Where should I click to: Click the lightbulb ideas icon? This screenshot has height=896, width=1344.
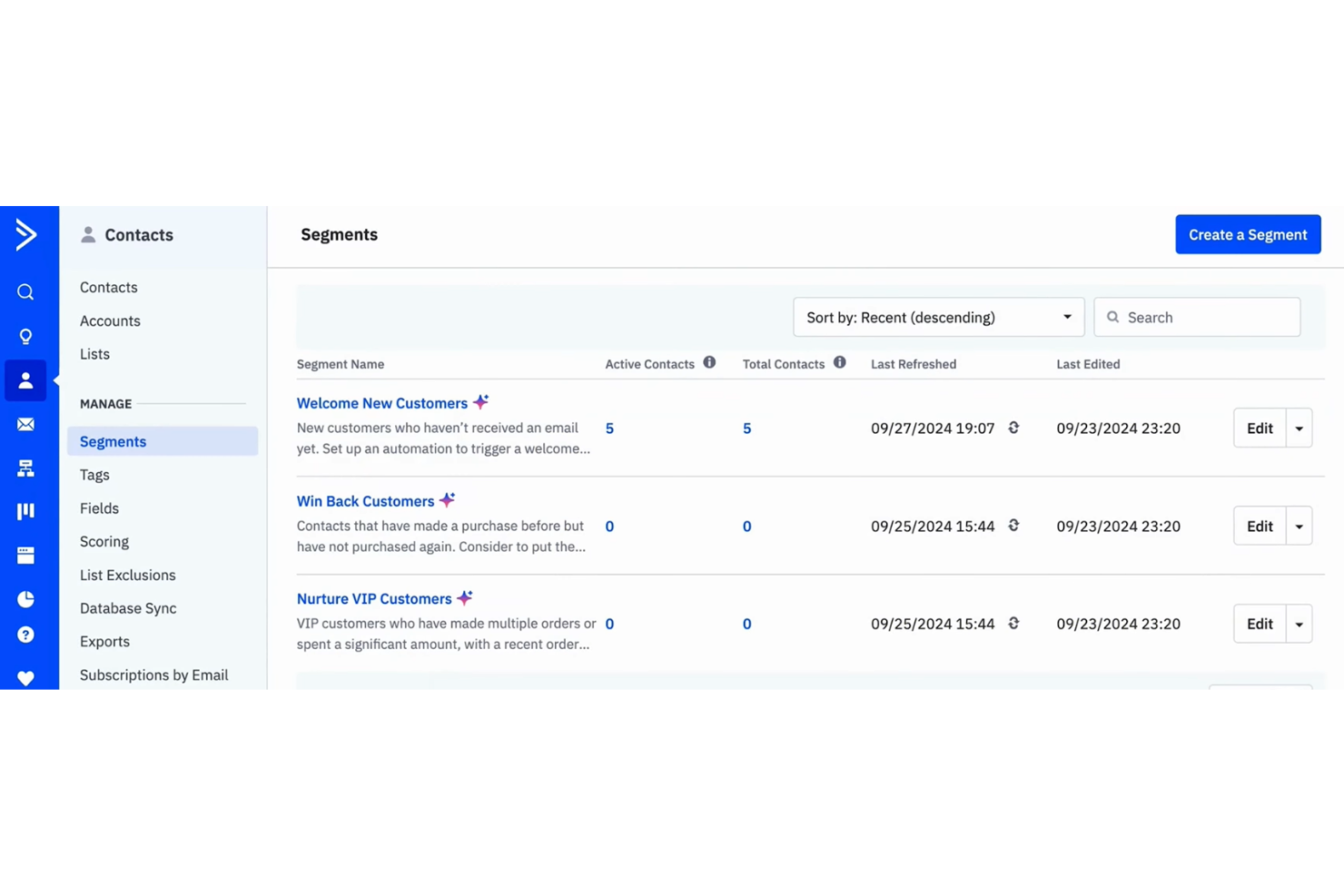click(25, 337)
